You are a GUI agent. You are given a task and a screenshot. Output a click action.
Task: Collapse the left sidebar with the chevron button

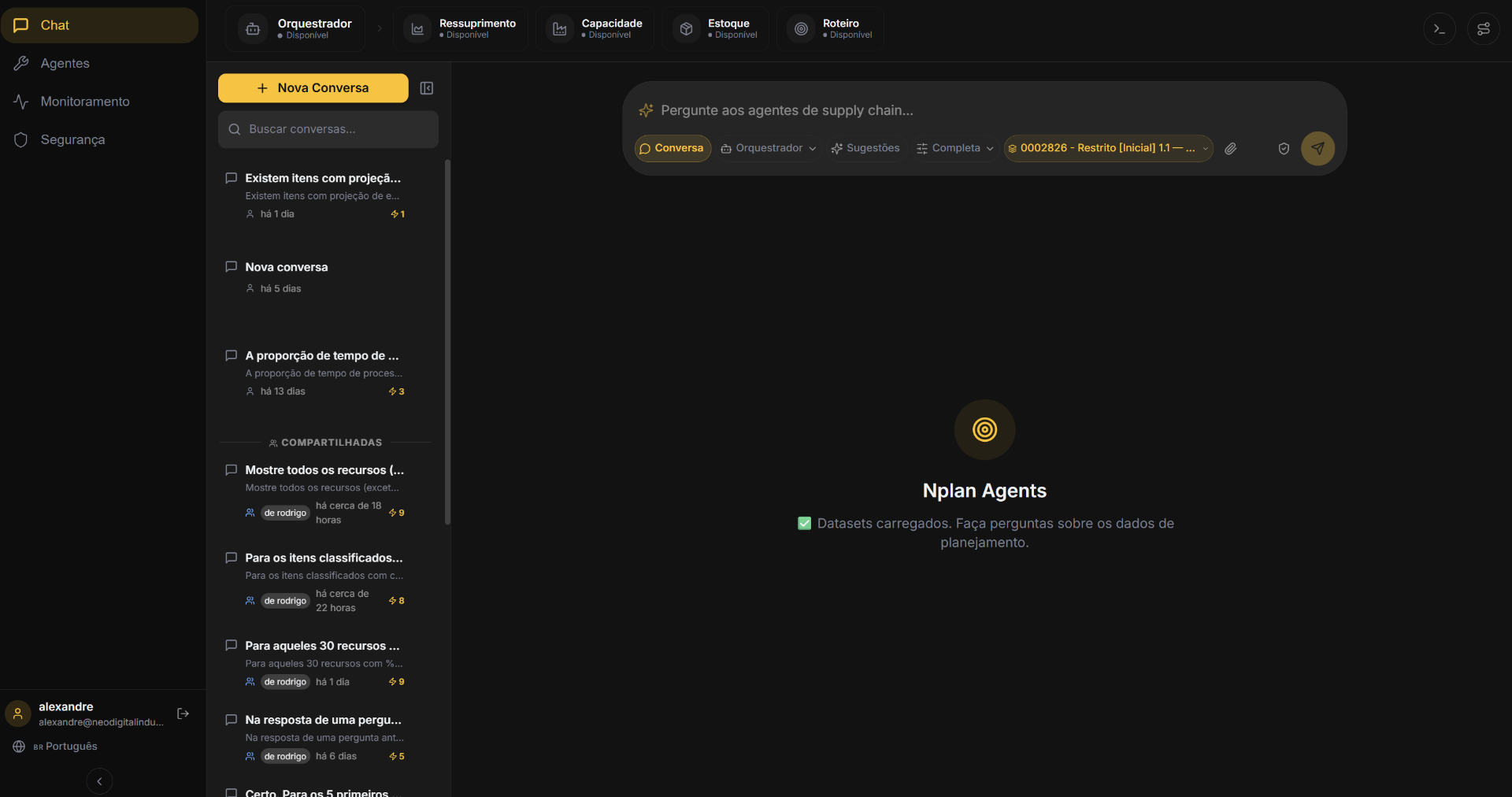[x=99, y=781]
